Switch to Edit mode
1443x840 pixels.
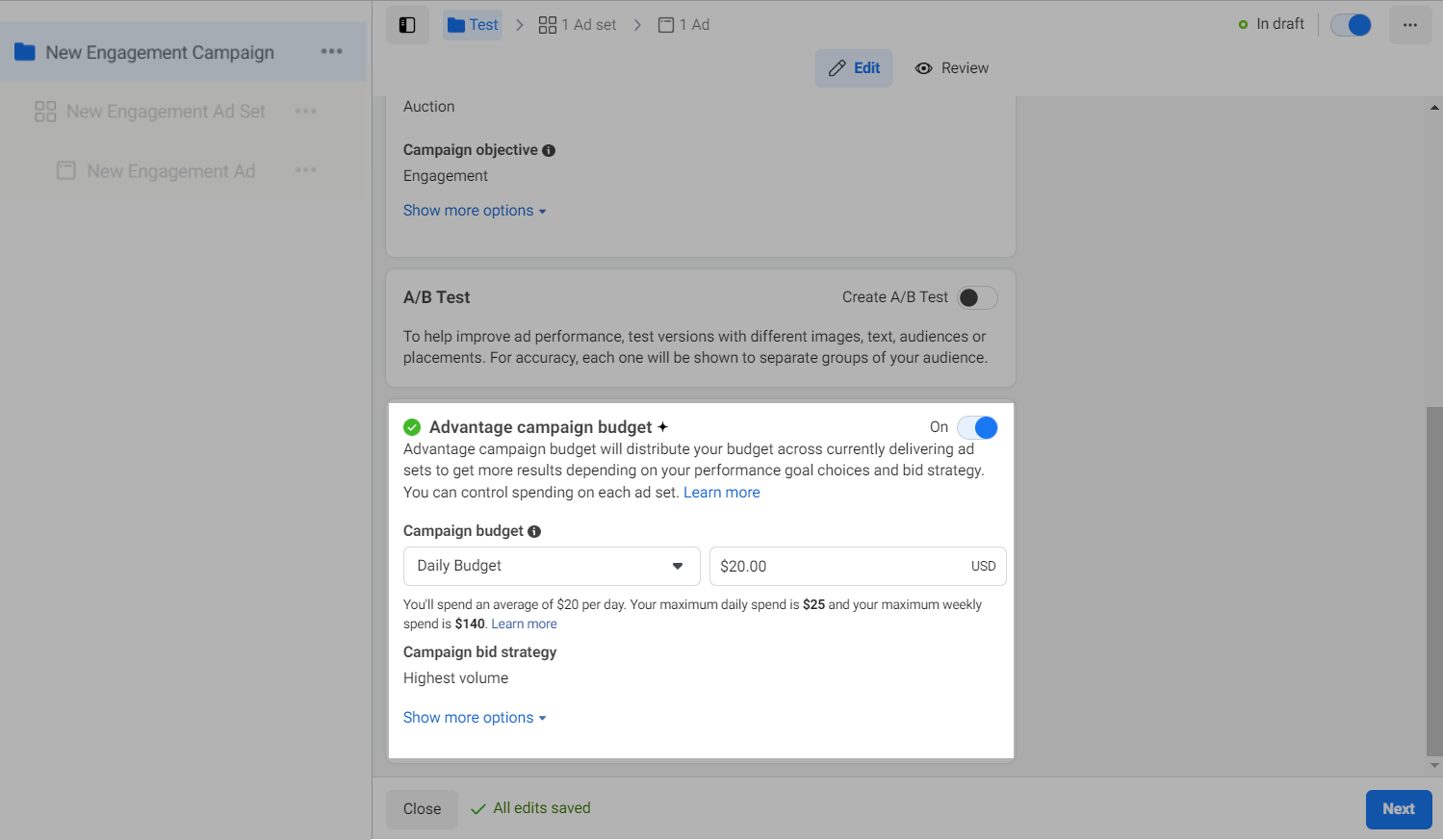pos(854,68)
